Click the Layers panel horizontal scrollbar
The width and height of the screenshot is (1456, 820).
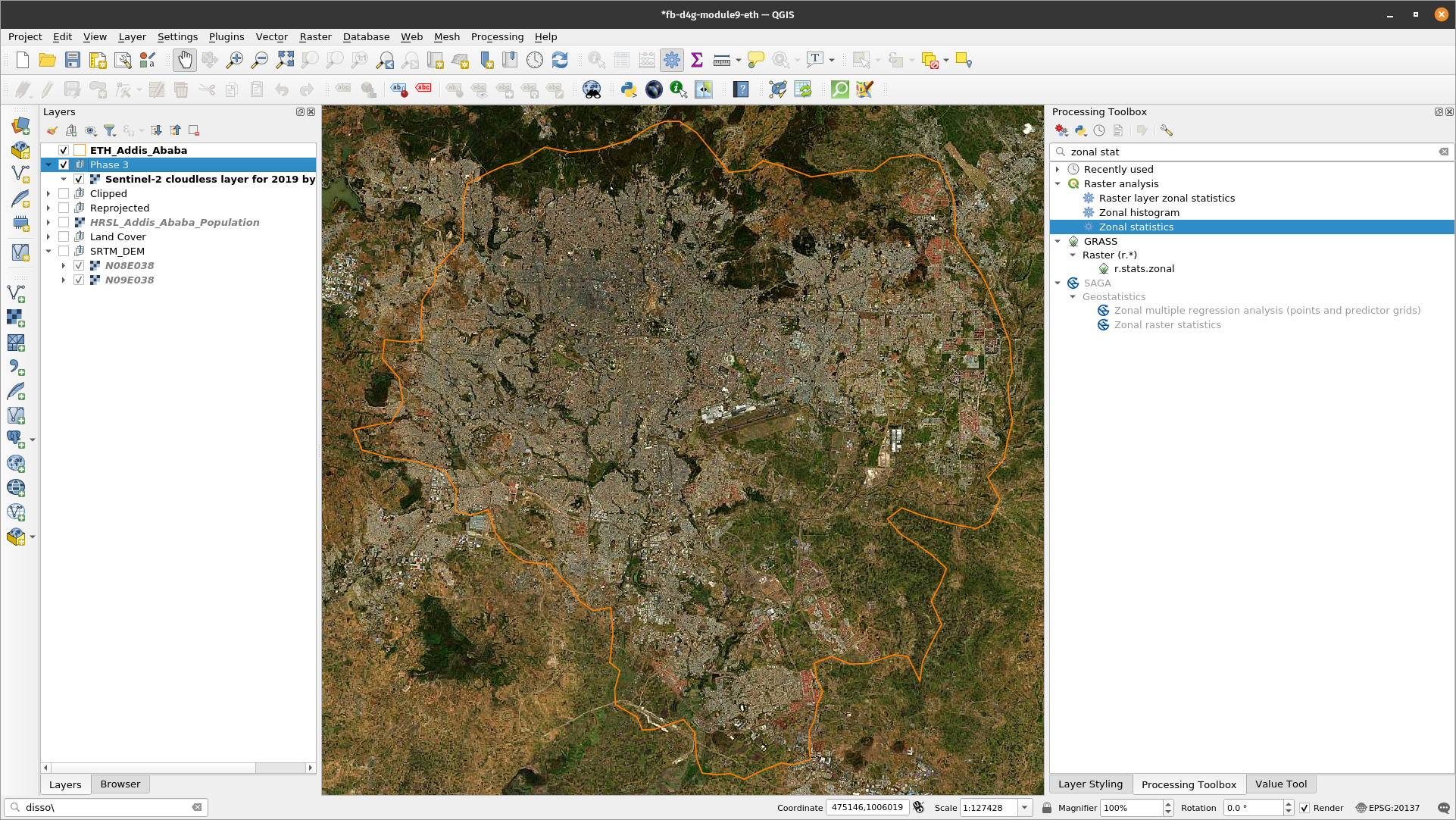tap(178, 768)
